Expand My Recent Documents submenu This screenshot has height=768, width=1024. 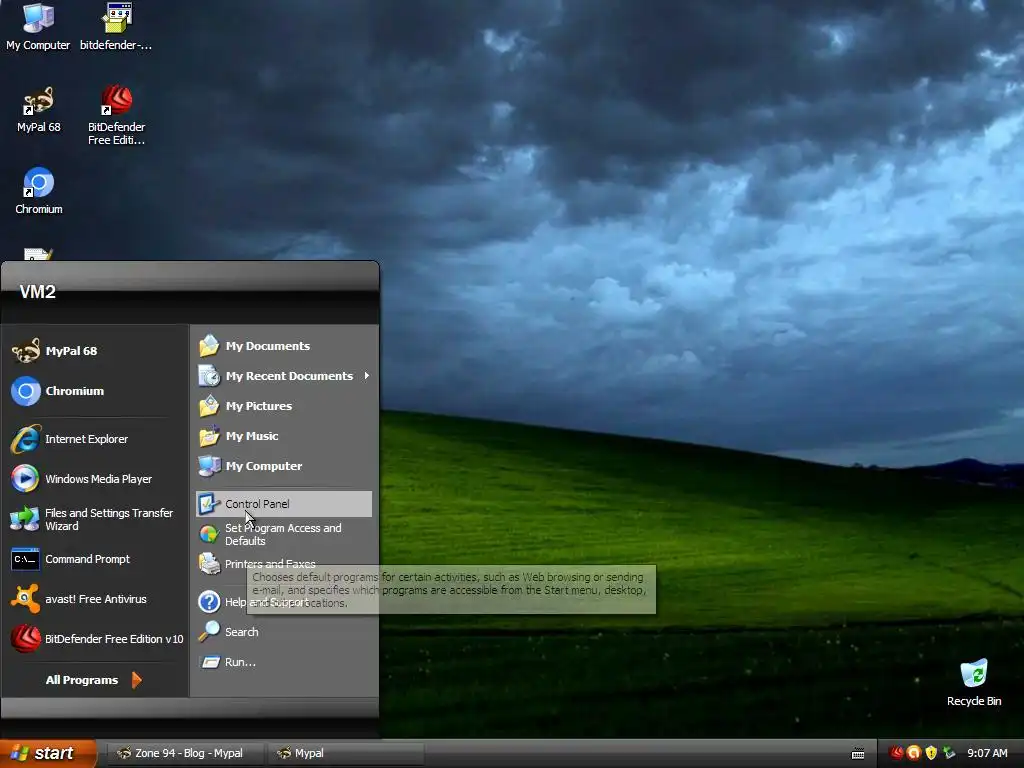[284, 376]
